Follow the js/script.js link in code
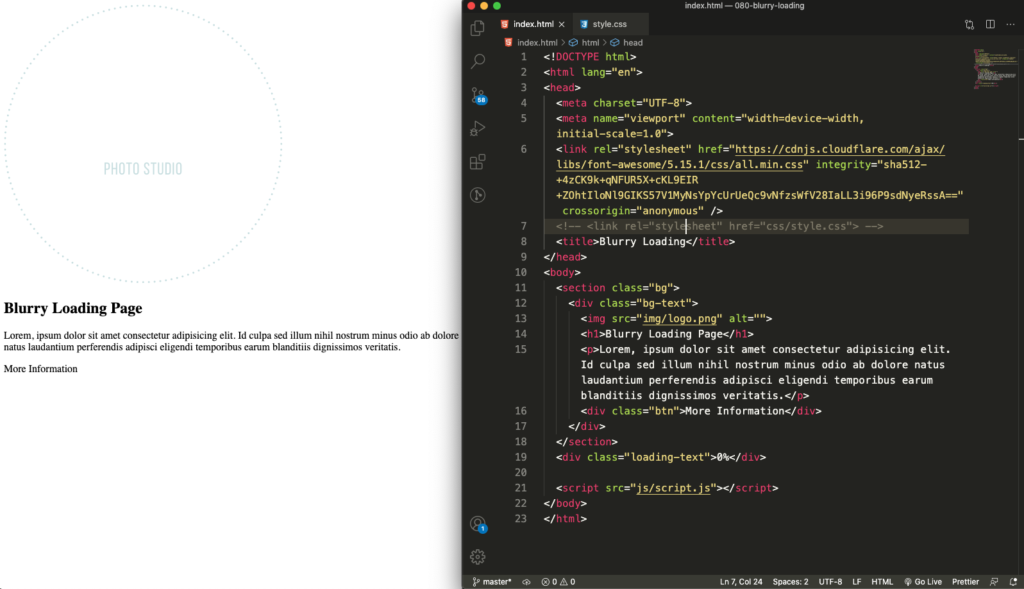The image size is (1024, 589). coord(673,488)
